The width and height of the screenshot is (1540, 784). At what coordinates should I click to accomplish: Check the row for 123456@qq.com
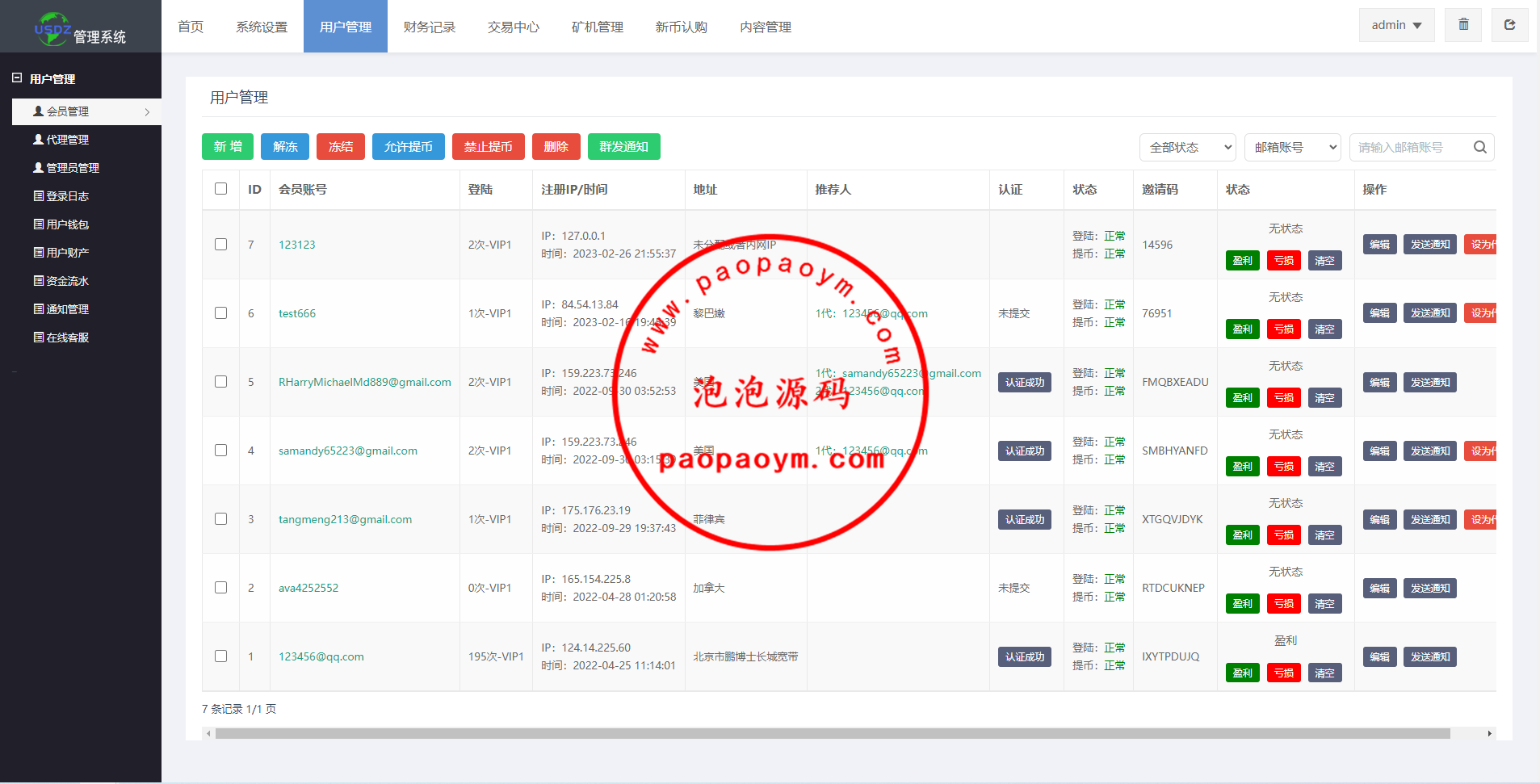220,656
